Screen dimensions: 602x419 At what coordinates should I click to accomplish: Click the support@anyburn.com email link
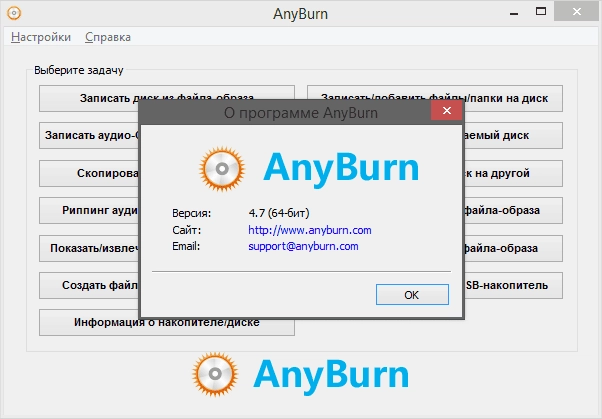(303, 246)
